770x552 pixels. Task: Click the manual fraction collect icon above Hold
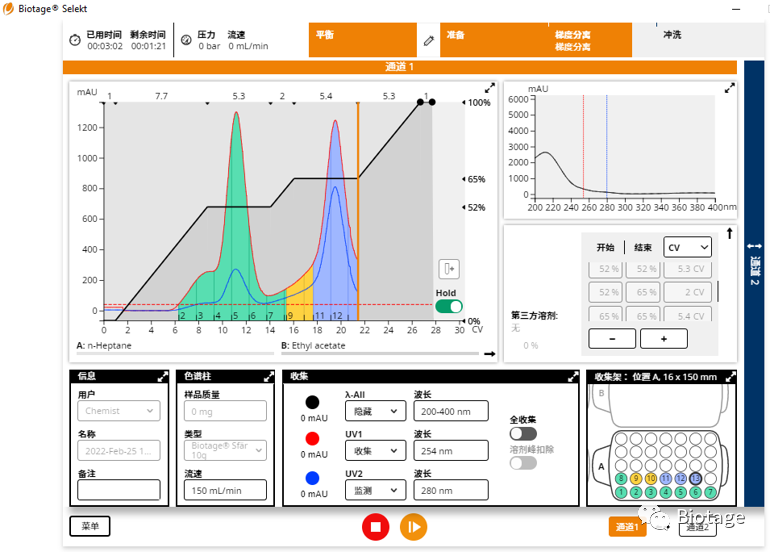449,269
